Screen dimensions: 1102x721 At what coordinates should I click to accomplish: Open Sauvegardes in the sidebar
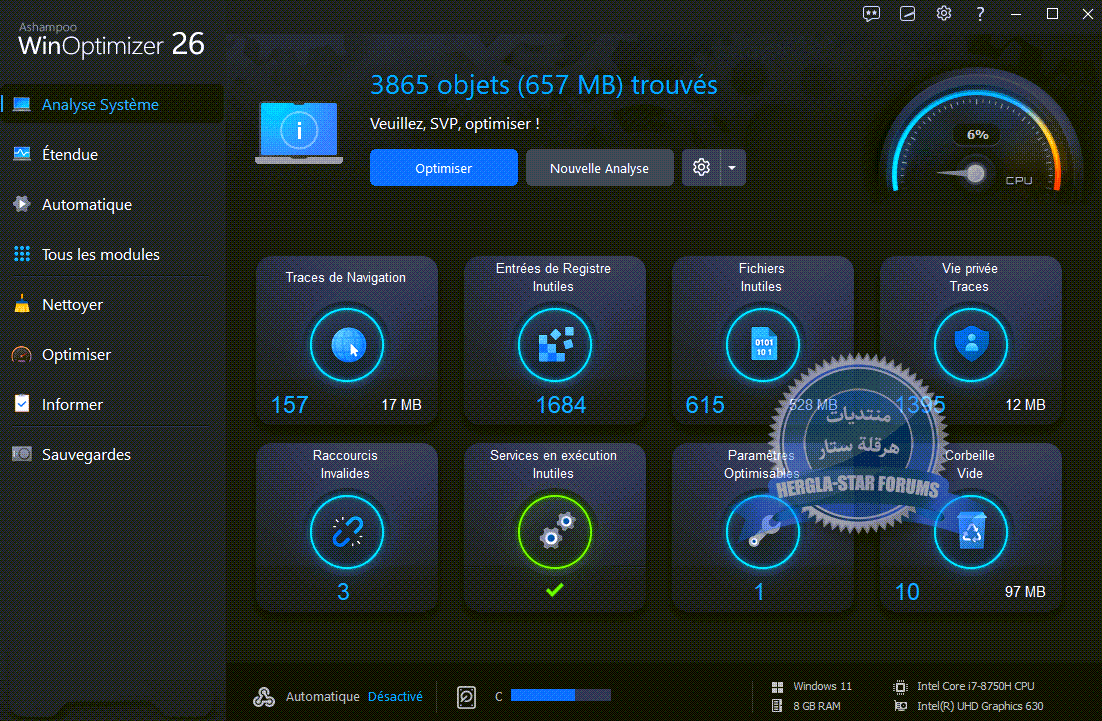(x=112, y=454)
